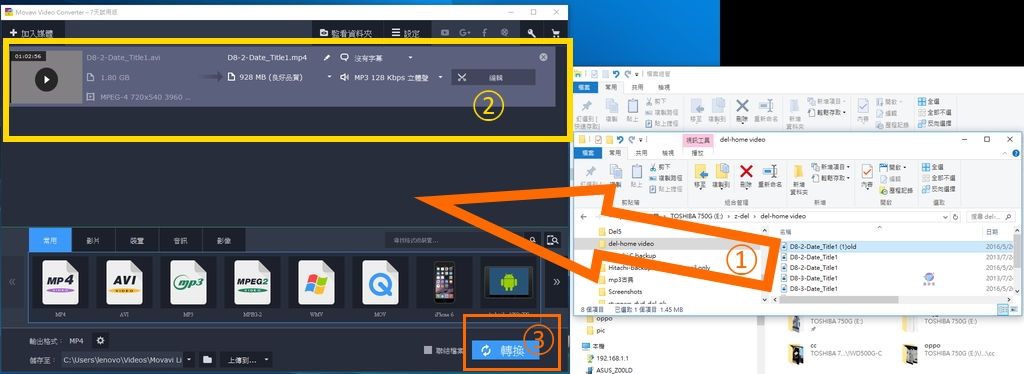This screenshot has height=374, width=1024.
Task: Click the pencil icon to rename output file
Action: coord(327,57)
